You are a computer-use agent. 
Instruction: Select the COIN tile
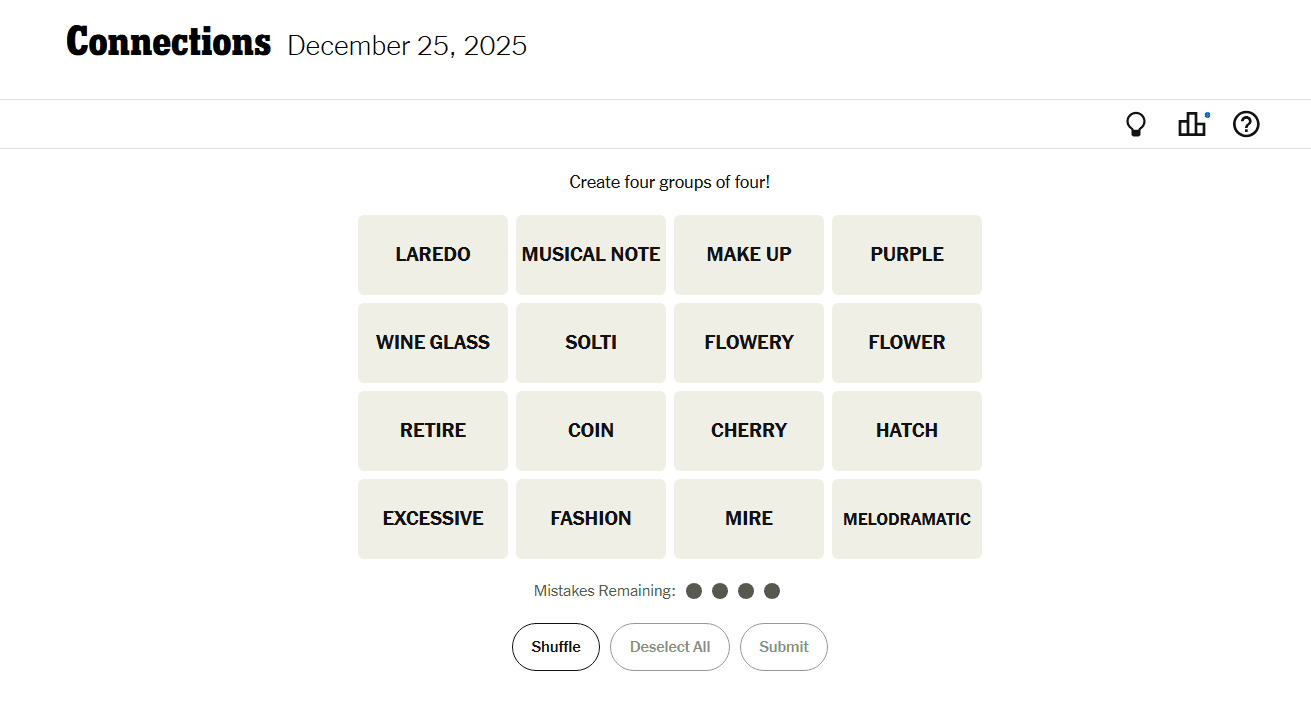click(591, 431)
